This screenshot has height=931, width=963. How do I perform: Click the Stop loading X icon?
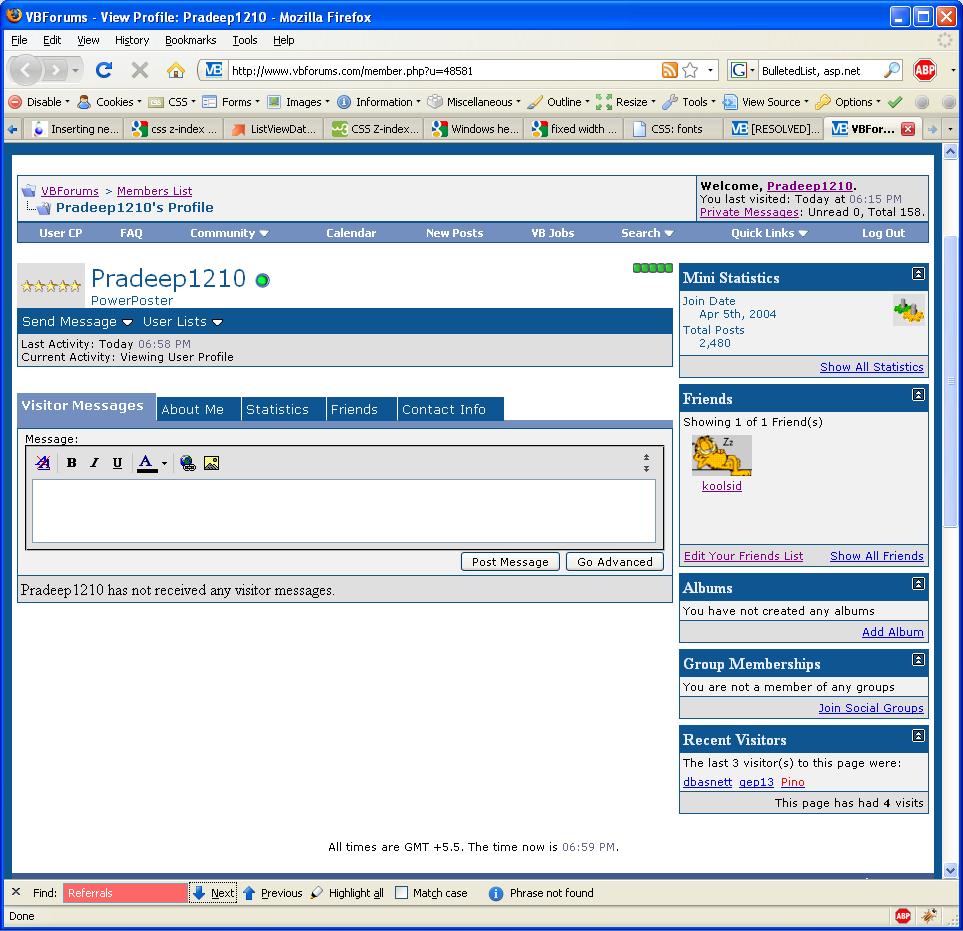(140, 70)
